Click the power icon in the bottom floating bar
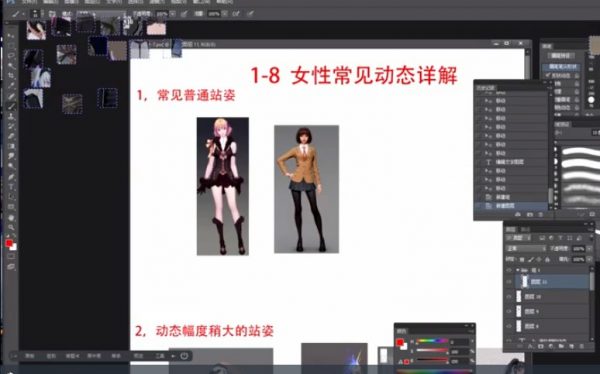 (184, 356)
